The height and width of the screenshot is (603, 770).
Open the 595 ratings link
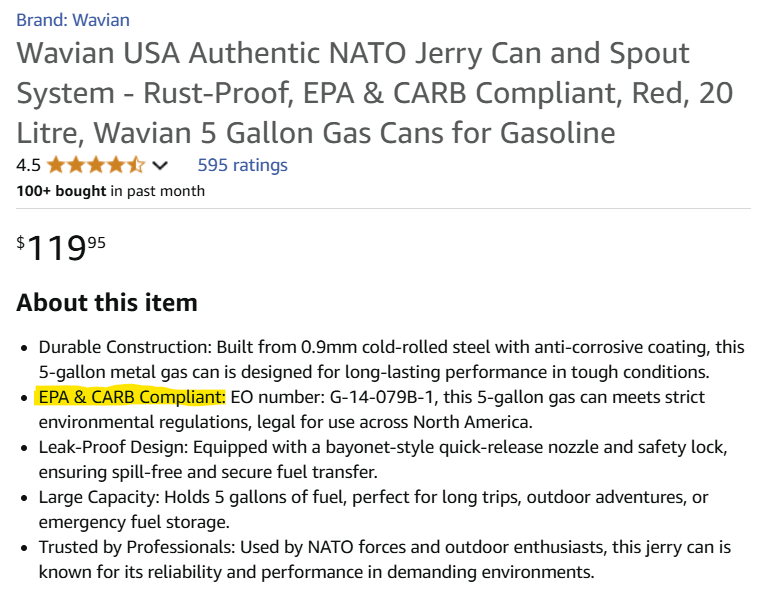[x=242, y=165]
